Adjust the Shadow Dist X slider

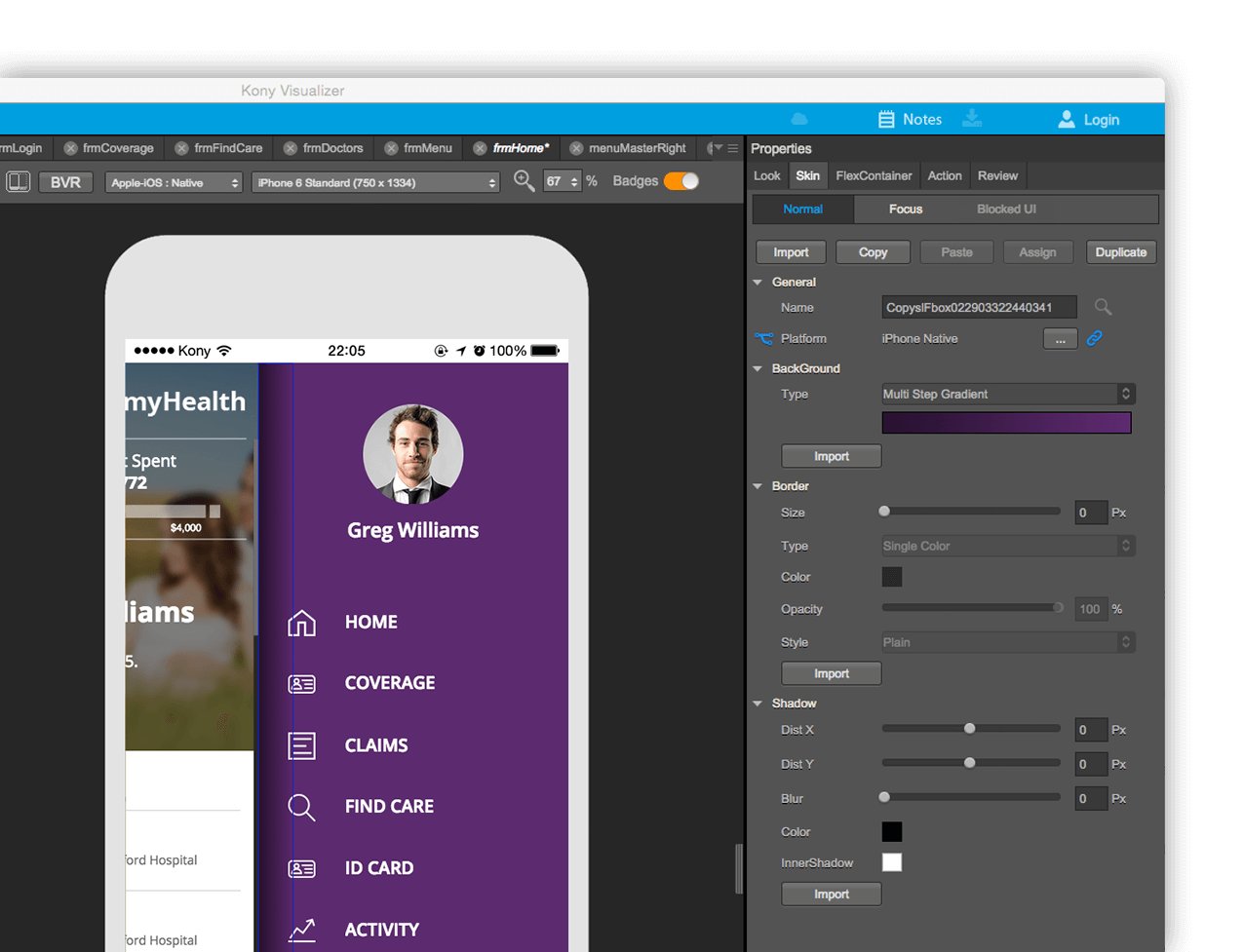click(969, 728)
